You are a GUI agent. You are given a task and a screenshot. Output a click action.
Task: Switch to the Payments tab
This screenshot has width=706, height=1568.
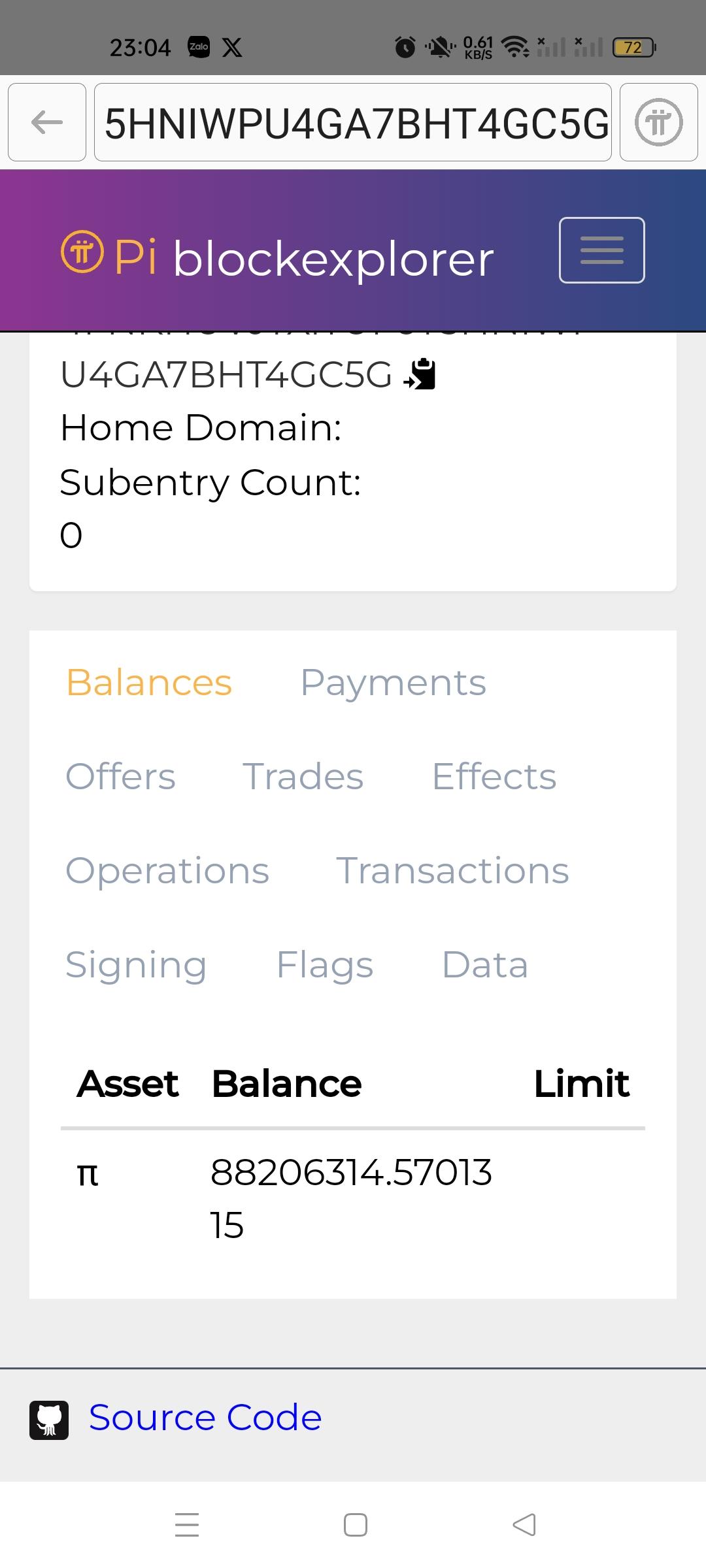pyautogui.click(x=393, y=683)
